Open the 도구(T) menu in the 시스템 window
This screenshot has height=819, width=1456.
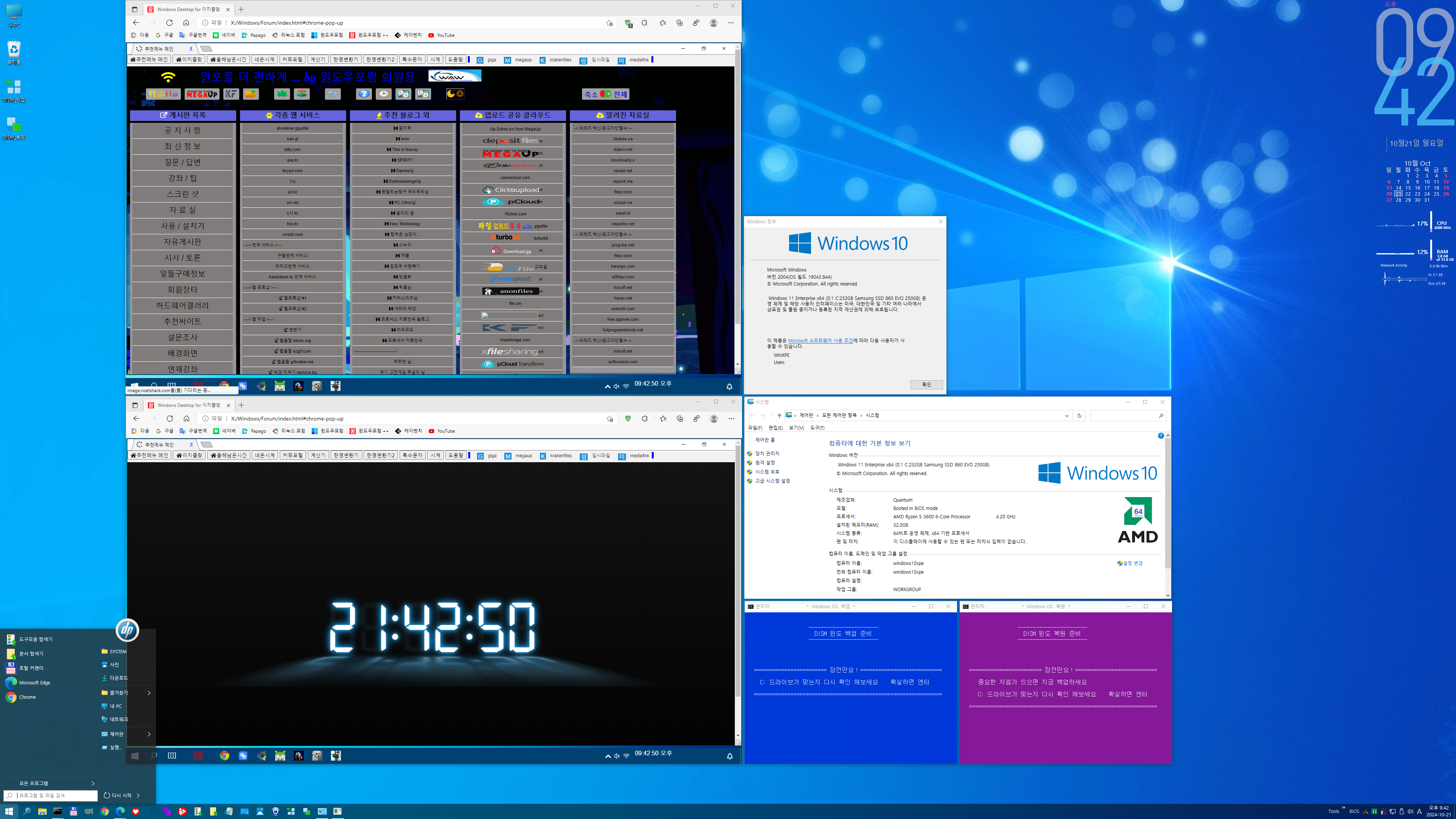[817, 428]
